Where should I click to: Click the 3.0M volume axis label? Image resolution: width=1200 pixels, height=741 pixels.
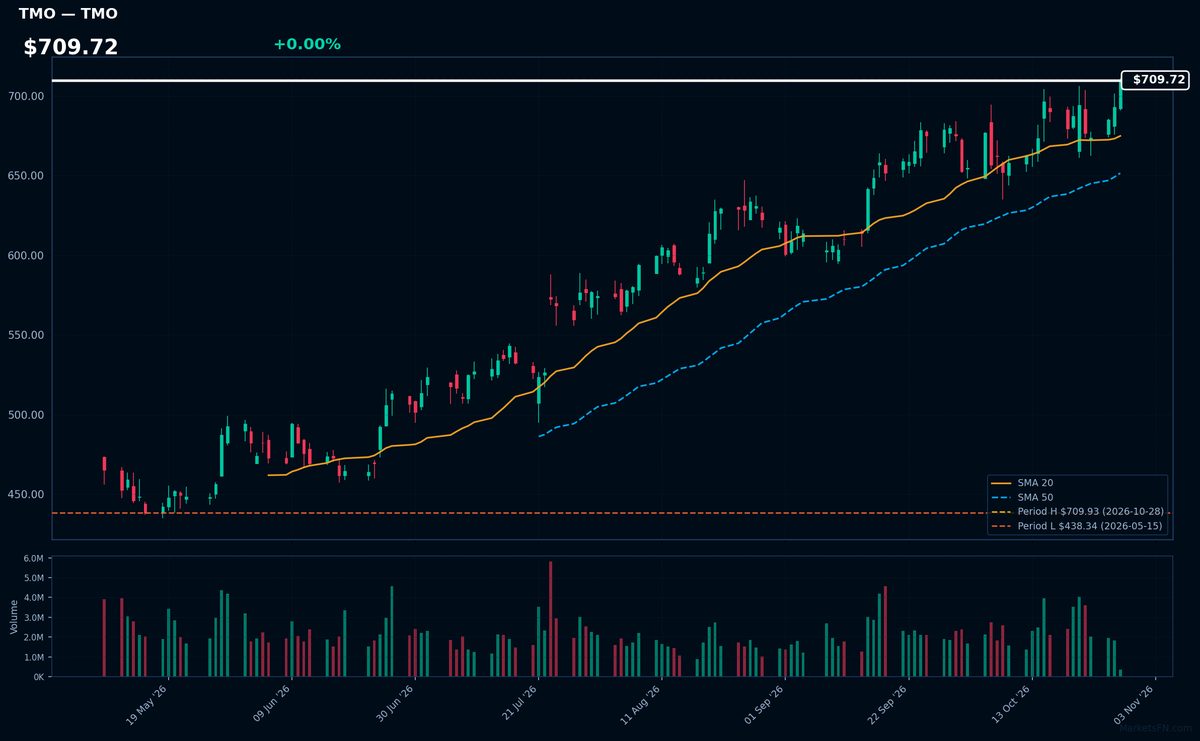tap(35, 617)
